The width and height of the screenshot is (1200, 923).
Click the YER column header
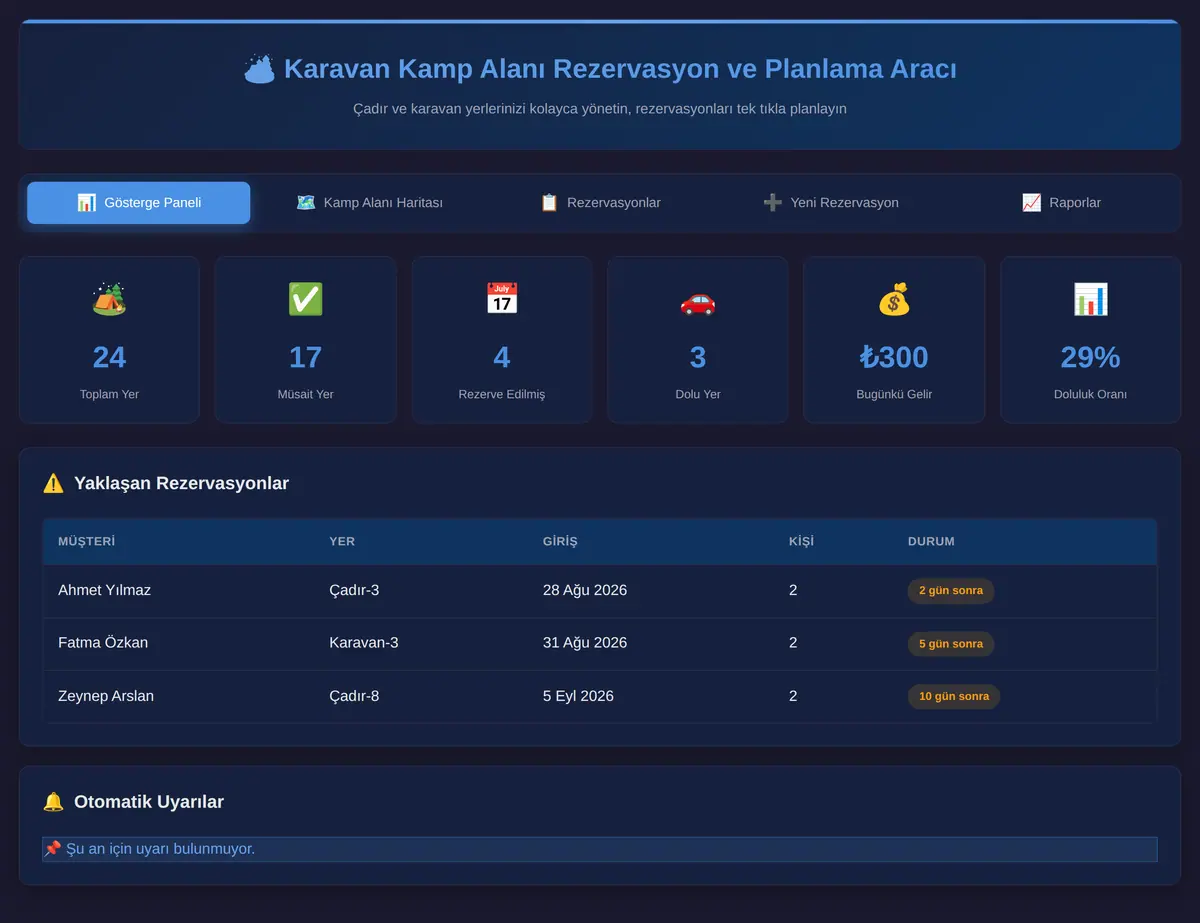pos(342,542)
